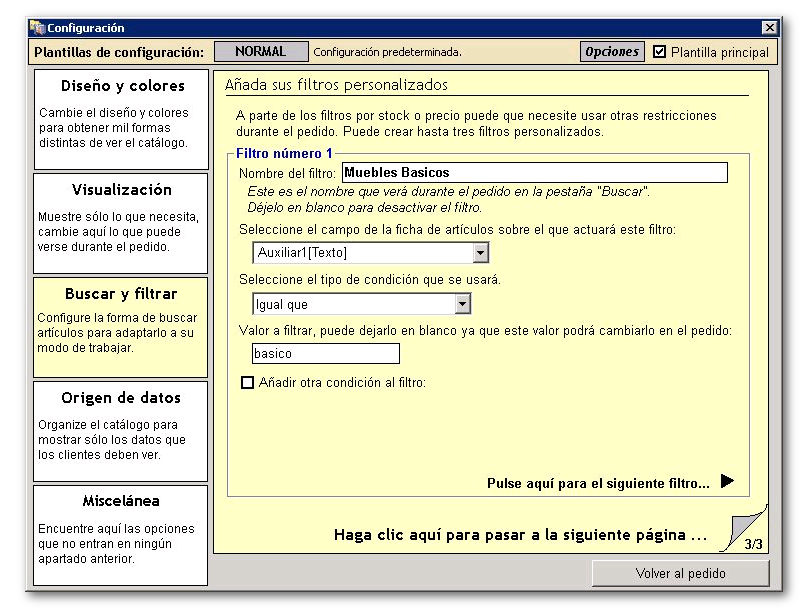Click the Configuración window title icon
The width and height of the screenshot is (802, 611).
37,27
